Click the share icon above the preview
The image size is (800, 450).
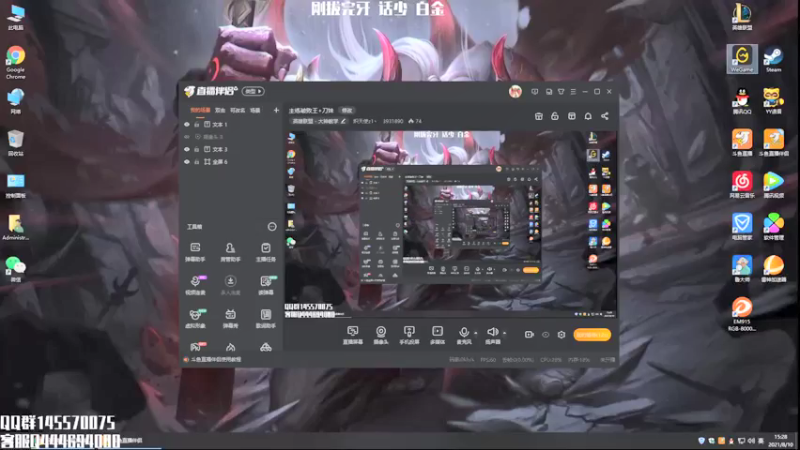pos(605,116)
